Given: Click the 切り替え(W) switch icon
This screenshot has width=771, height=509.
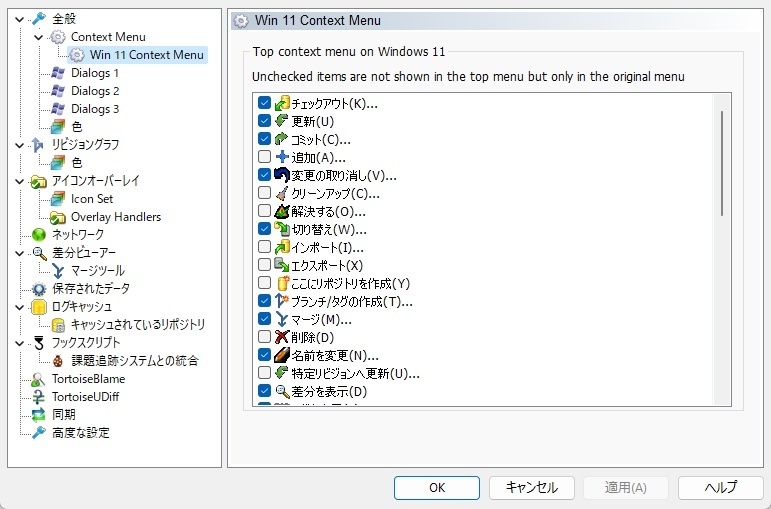Looking at the screenshot, I should coord(282,229).
